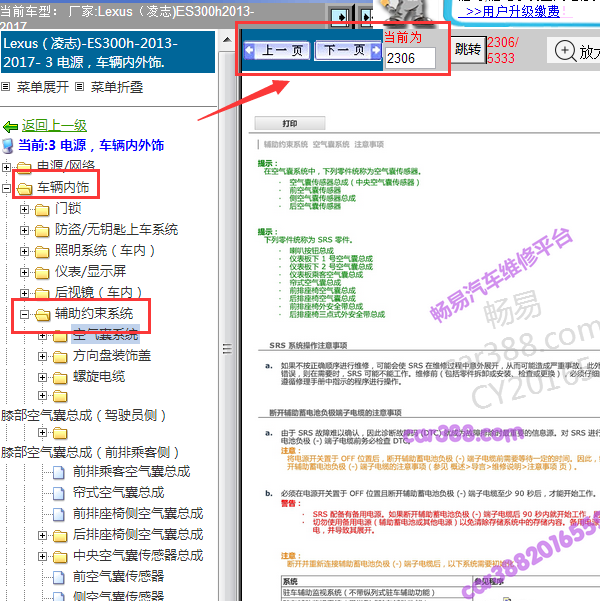Click folder icon for 仪表/显示屏

42,273
